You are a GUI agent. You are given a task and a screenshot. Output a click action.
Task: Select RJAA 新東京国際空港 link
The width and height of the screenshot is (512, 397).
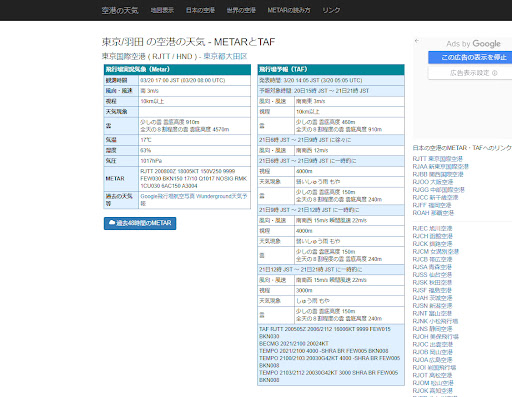click(x=441, y=166)
